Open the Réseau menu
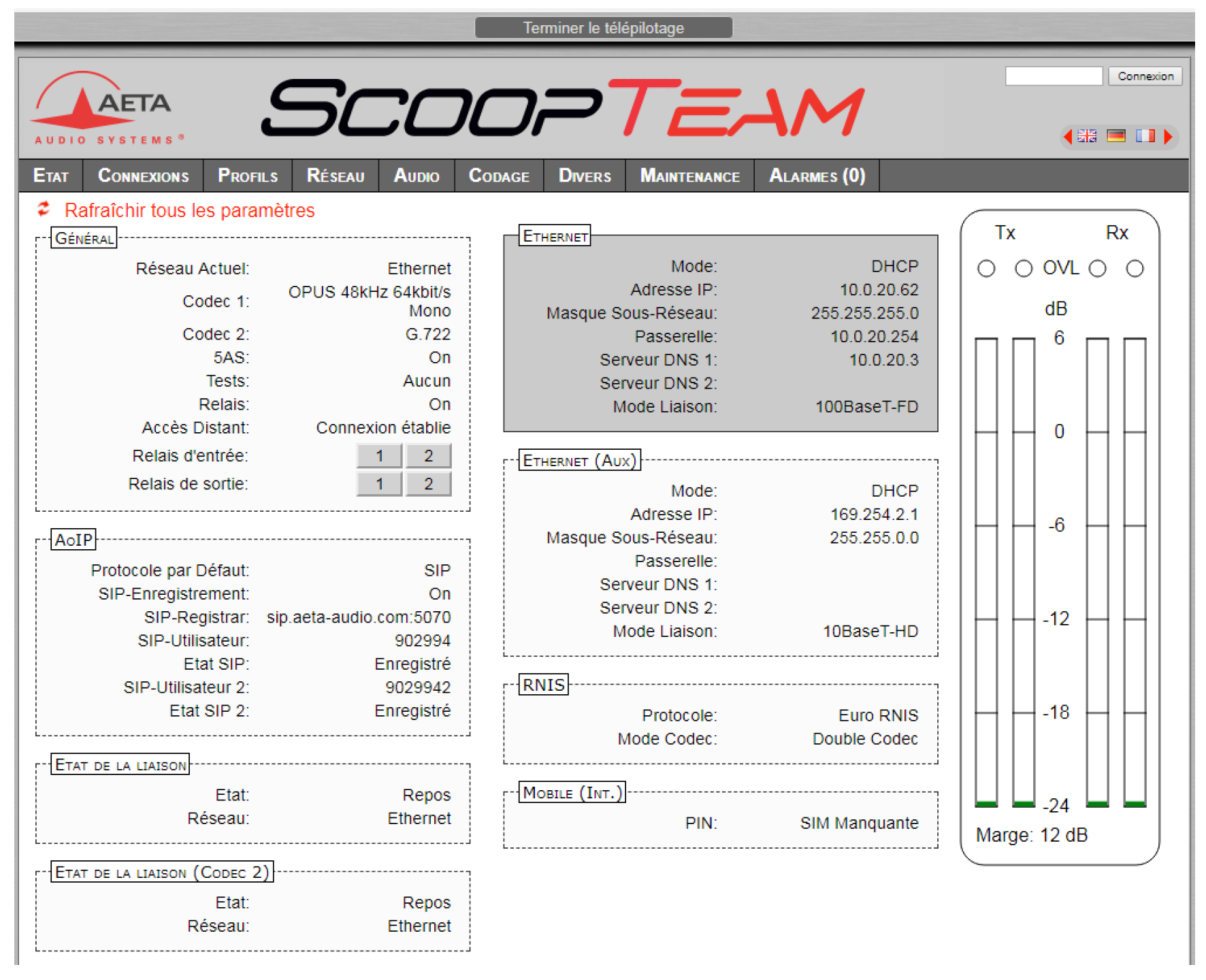The image size is (1206, 980). (x=335, y=176)
